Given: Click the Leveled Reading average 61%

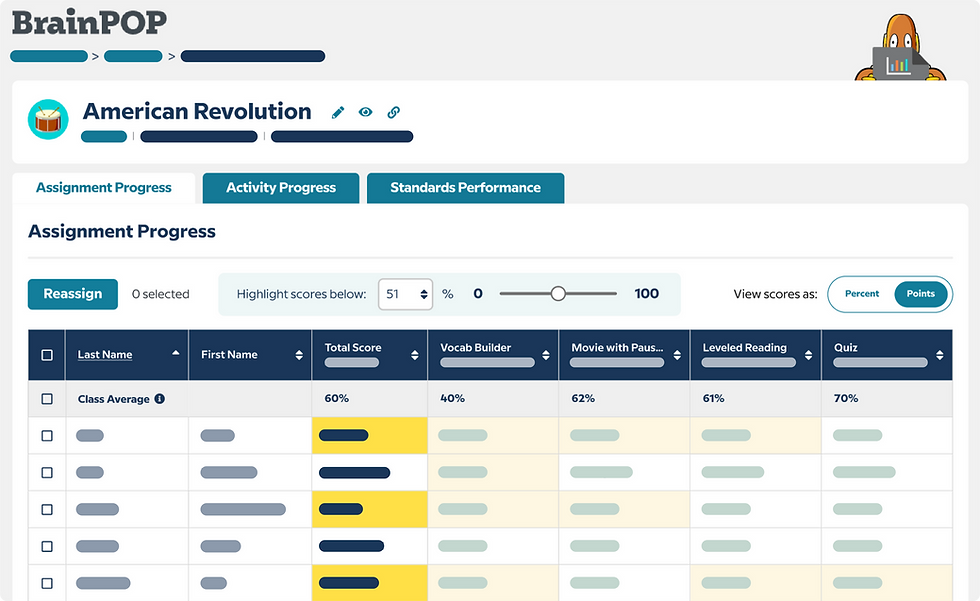Looking at the screenshot, I should [714, 398].
